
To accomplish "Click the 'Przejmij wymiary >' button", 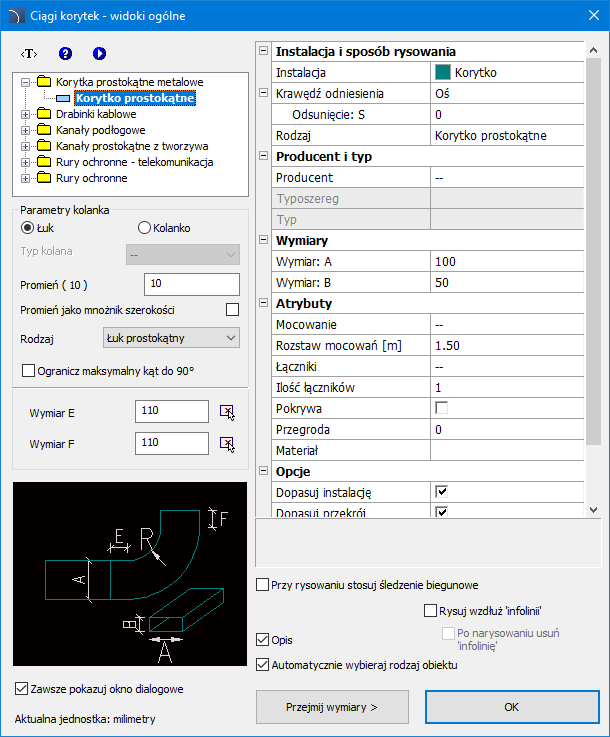I will coord(332,707).
